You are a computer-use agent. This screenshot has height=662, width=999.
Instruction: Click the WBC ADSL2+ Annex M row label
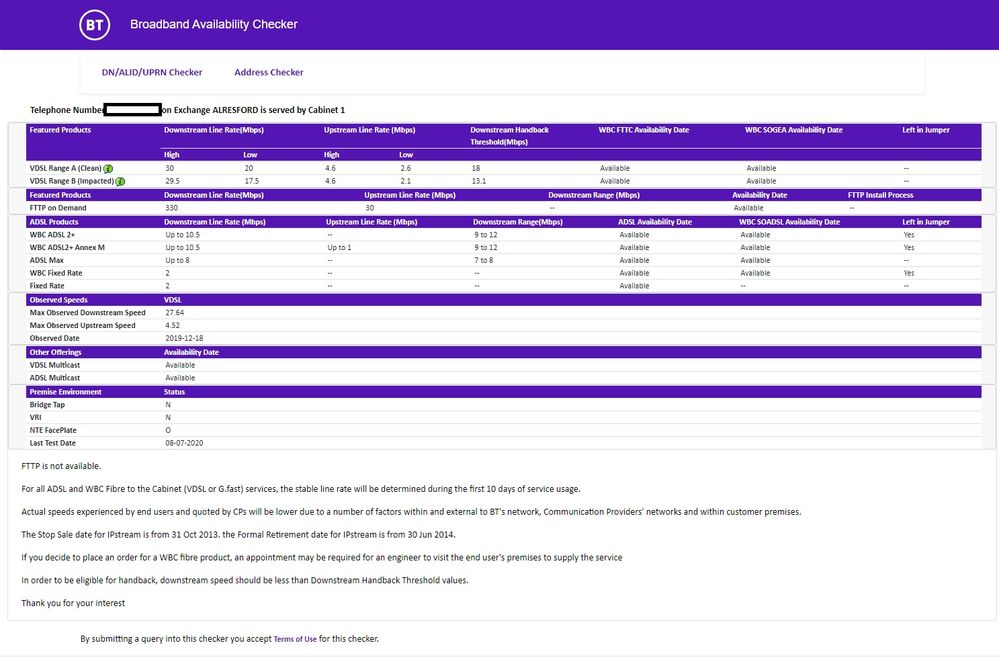pyautogui.click(x=67, y=247)
